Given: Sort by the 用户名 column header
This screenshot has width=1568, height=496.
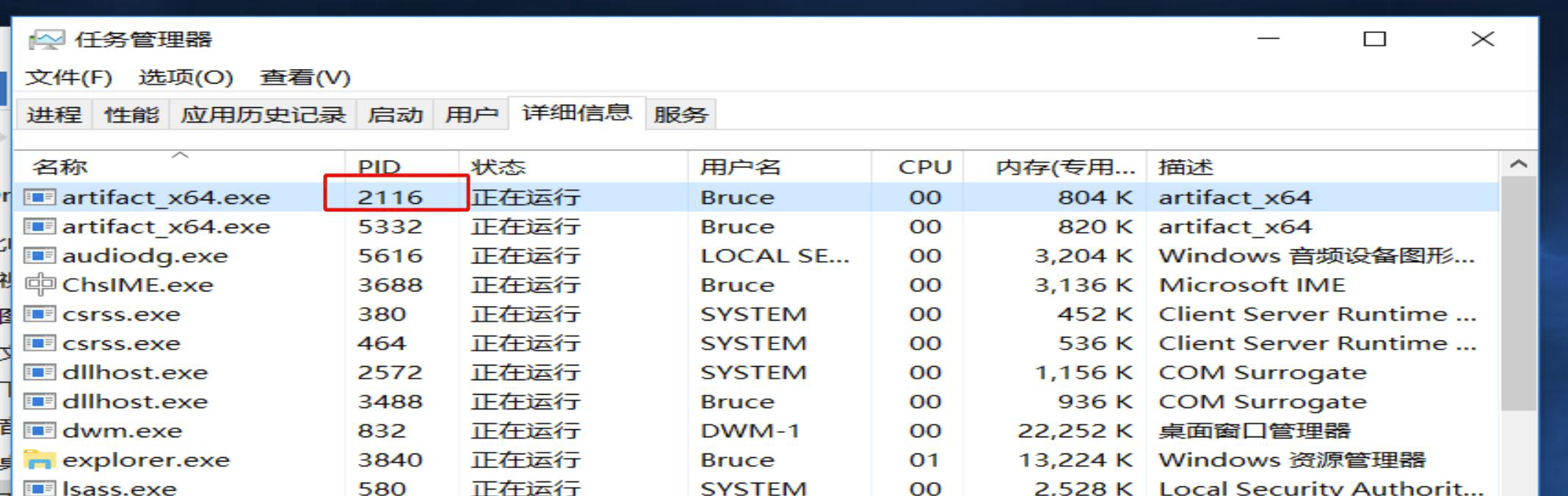Looking at the screenshot, I should click(780, 167).
